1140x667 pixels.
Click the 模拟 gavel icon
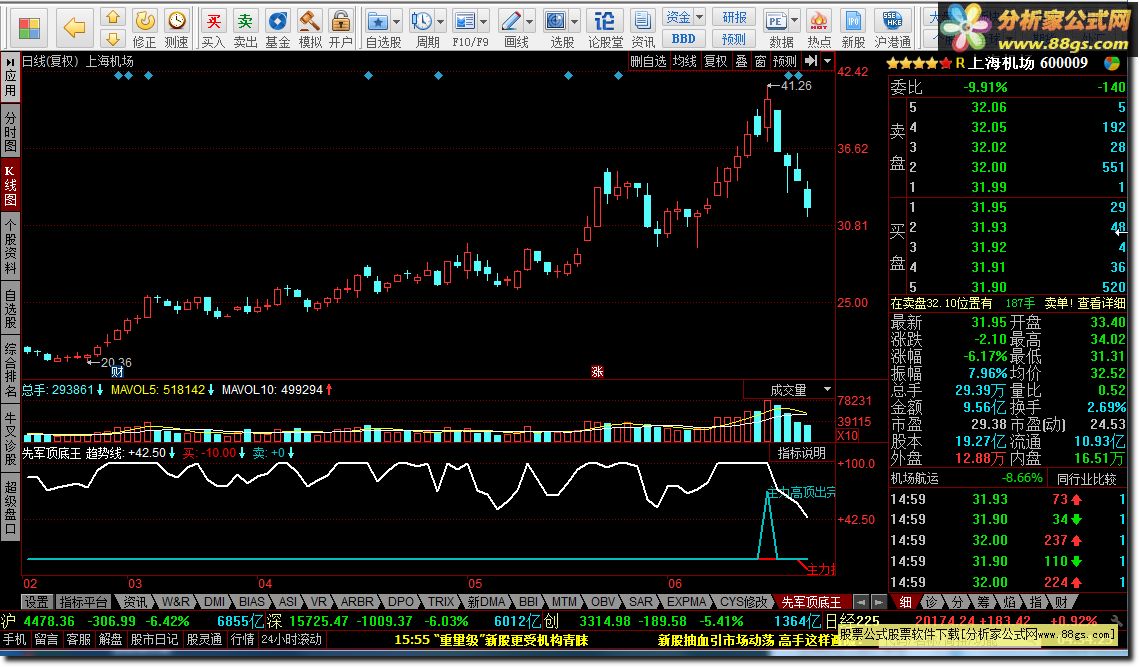click(310, 20)
